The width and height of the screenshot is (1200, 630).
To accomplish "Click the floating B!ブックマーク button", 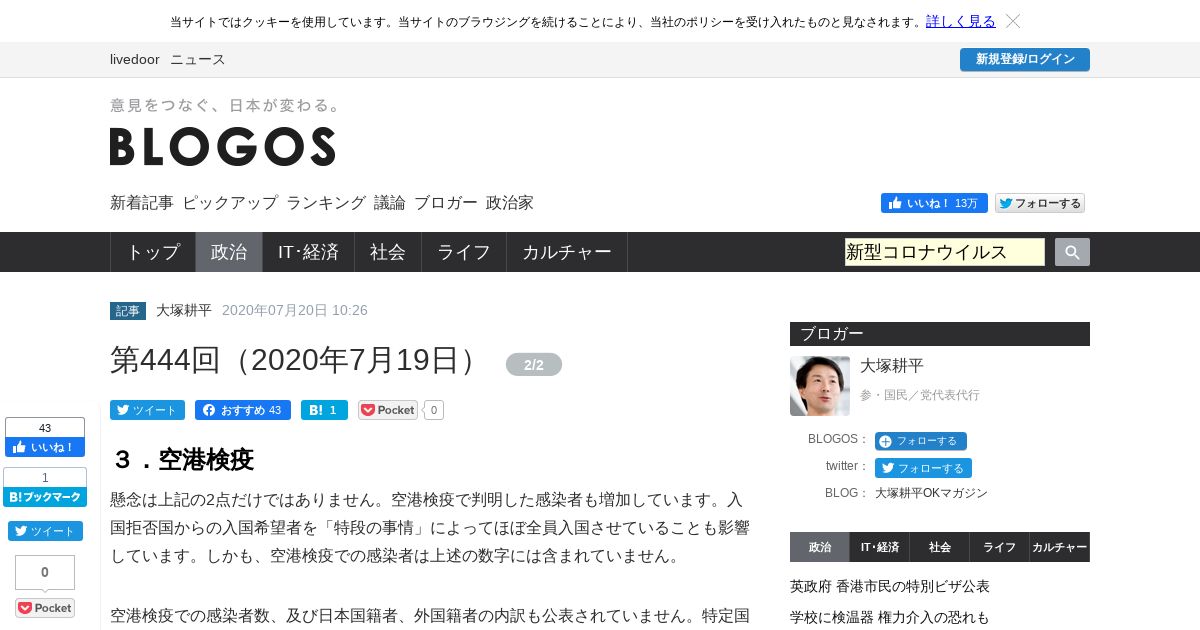I will tap(45, 497).
